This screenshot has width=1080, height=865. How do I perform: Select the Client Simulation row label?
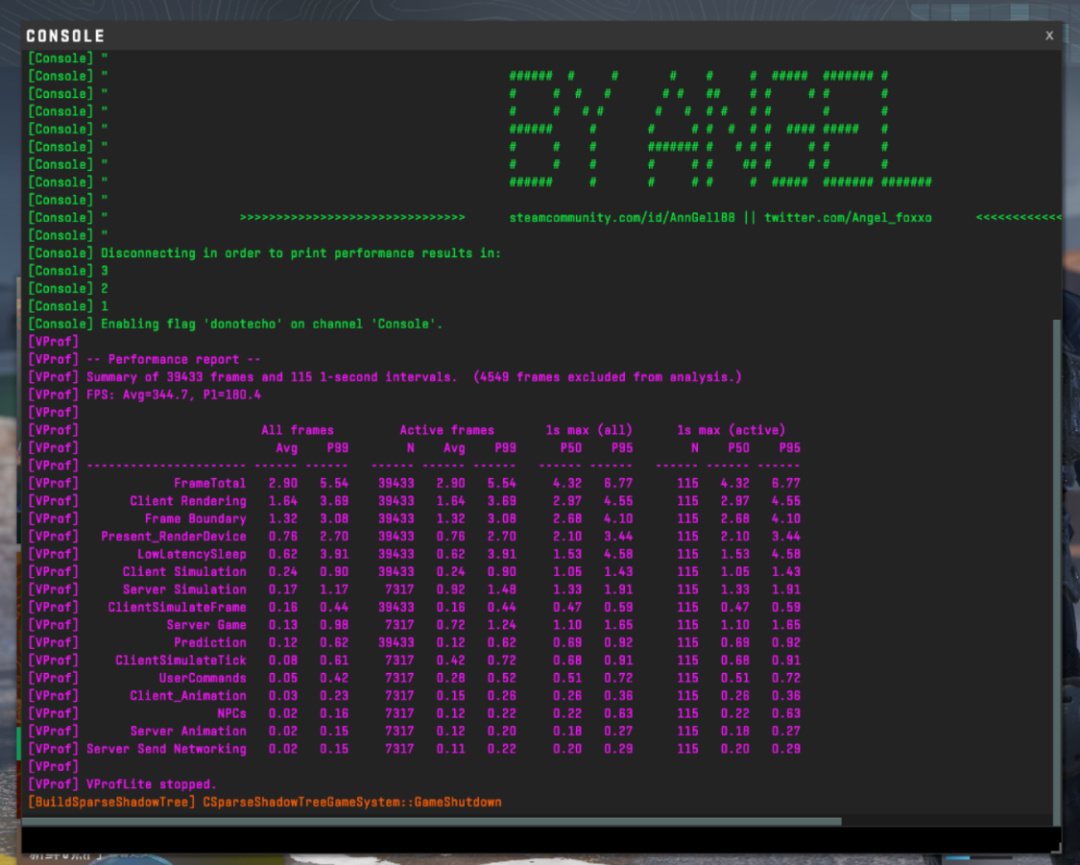184,572
